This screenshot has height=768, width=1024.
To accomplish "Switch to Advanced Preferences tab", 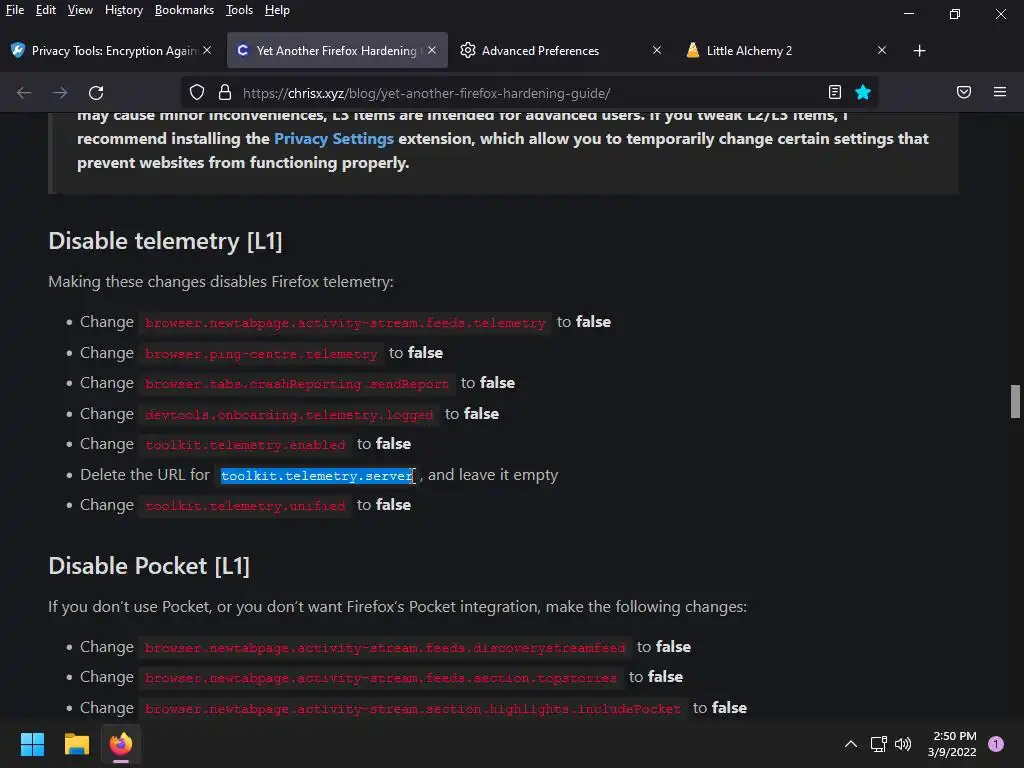I will click(560, 50).
